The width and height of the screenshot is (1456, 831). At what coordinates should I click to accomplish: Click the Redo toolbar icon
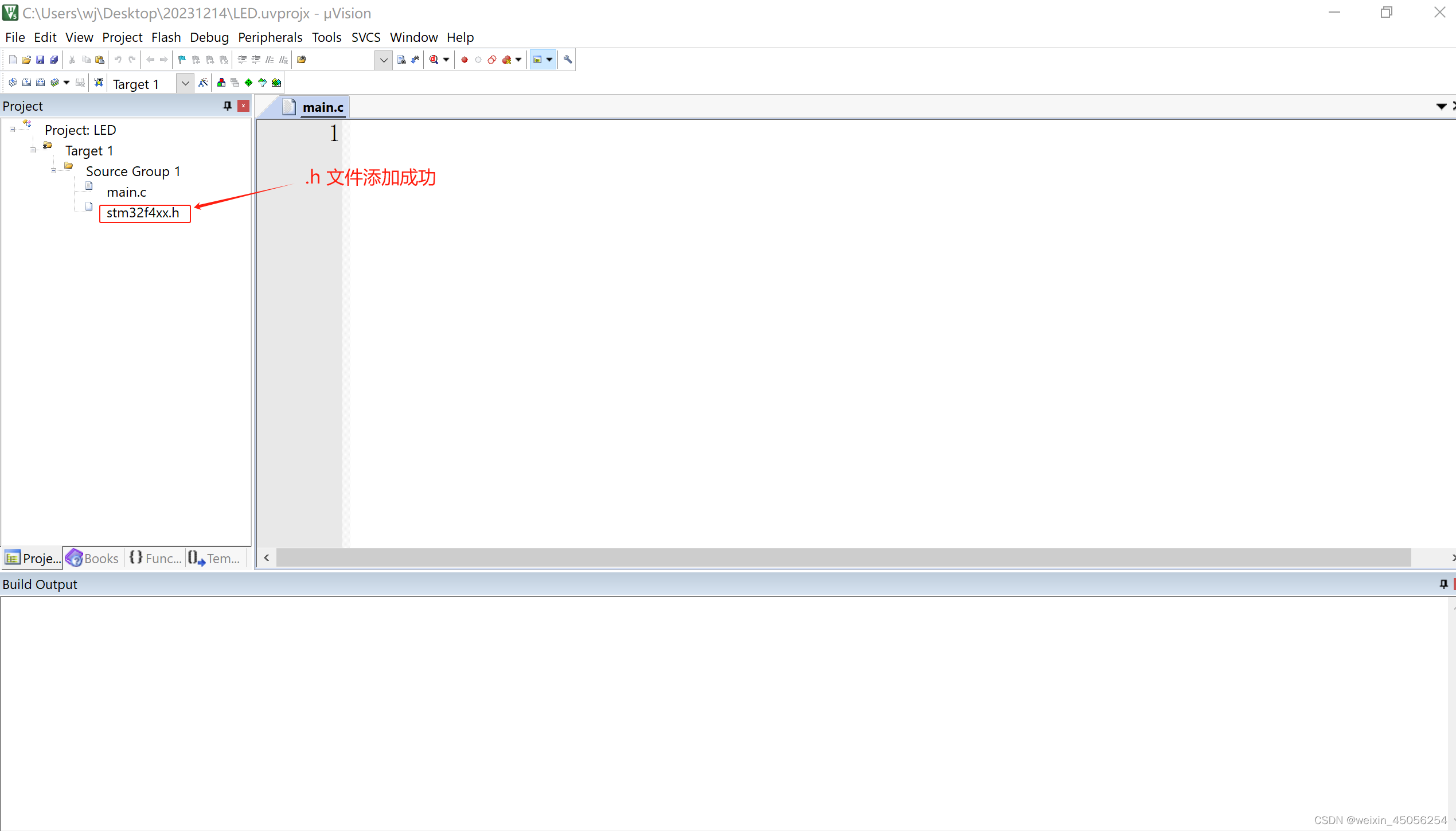[132, 60]
